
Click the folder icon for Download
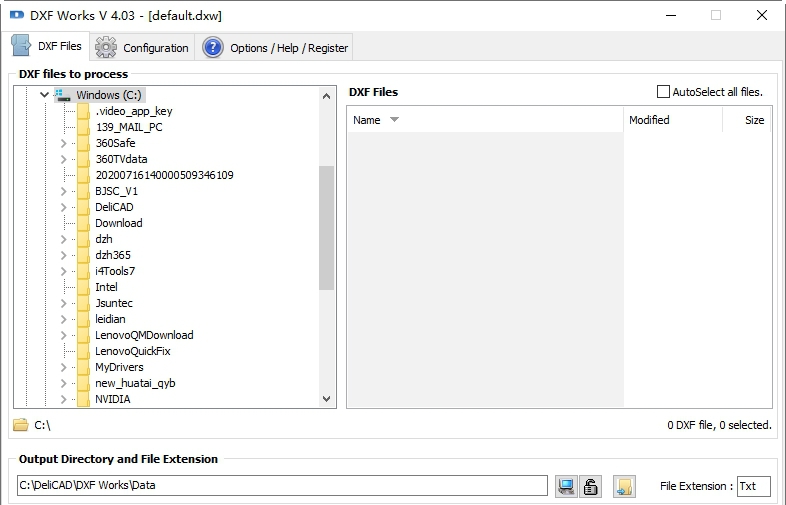pos(84,223)
